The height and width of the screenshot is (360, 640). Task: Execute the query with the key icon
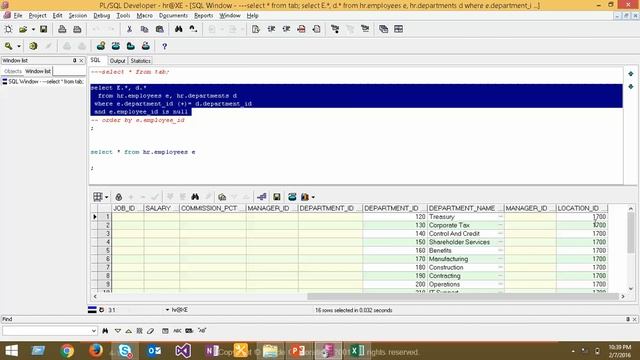9,46
